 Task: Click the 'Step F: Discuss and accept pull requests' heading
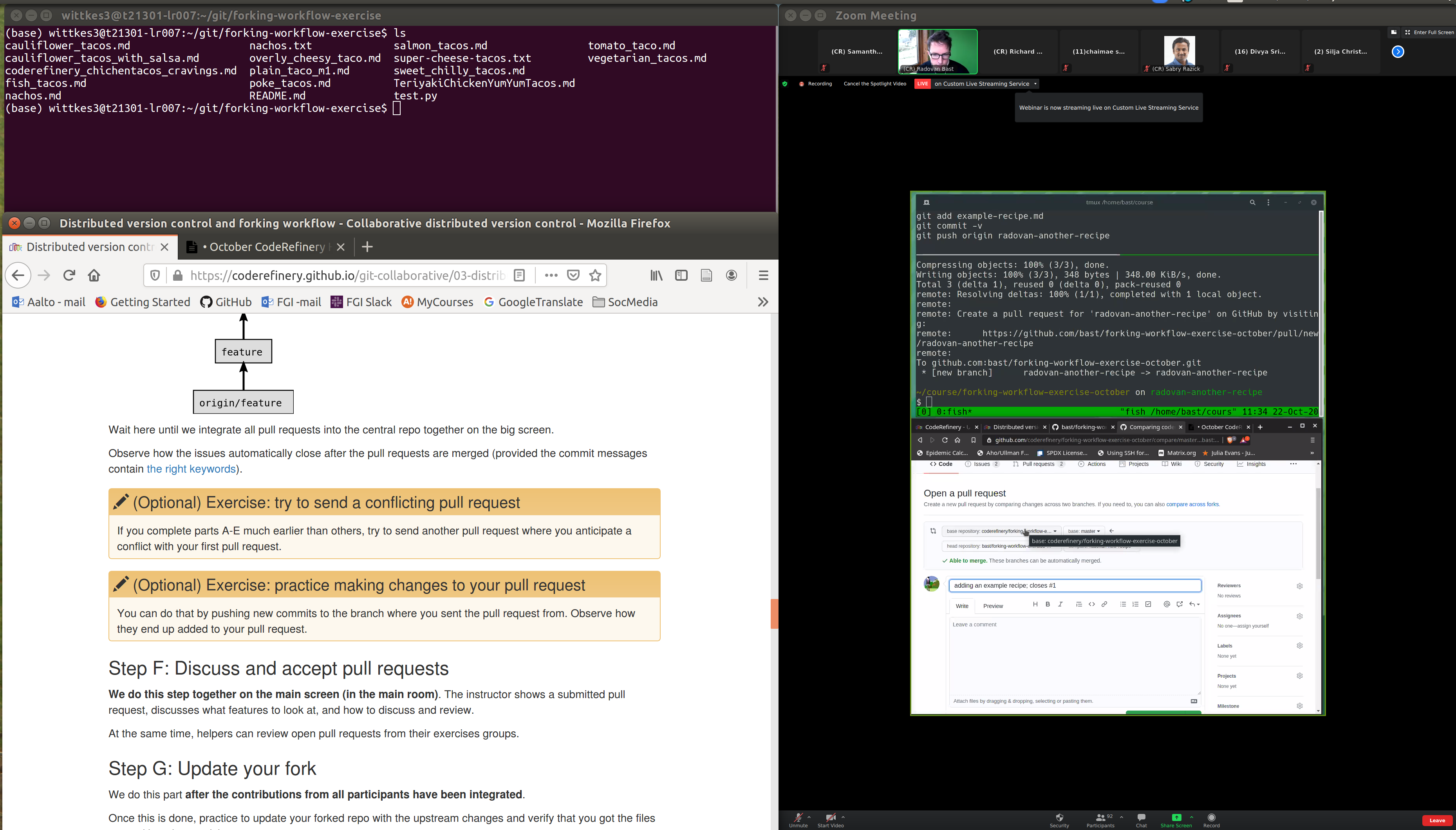[278, 668]
